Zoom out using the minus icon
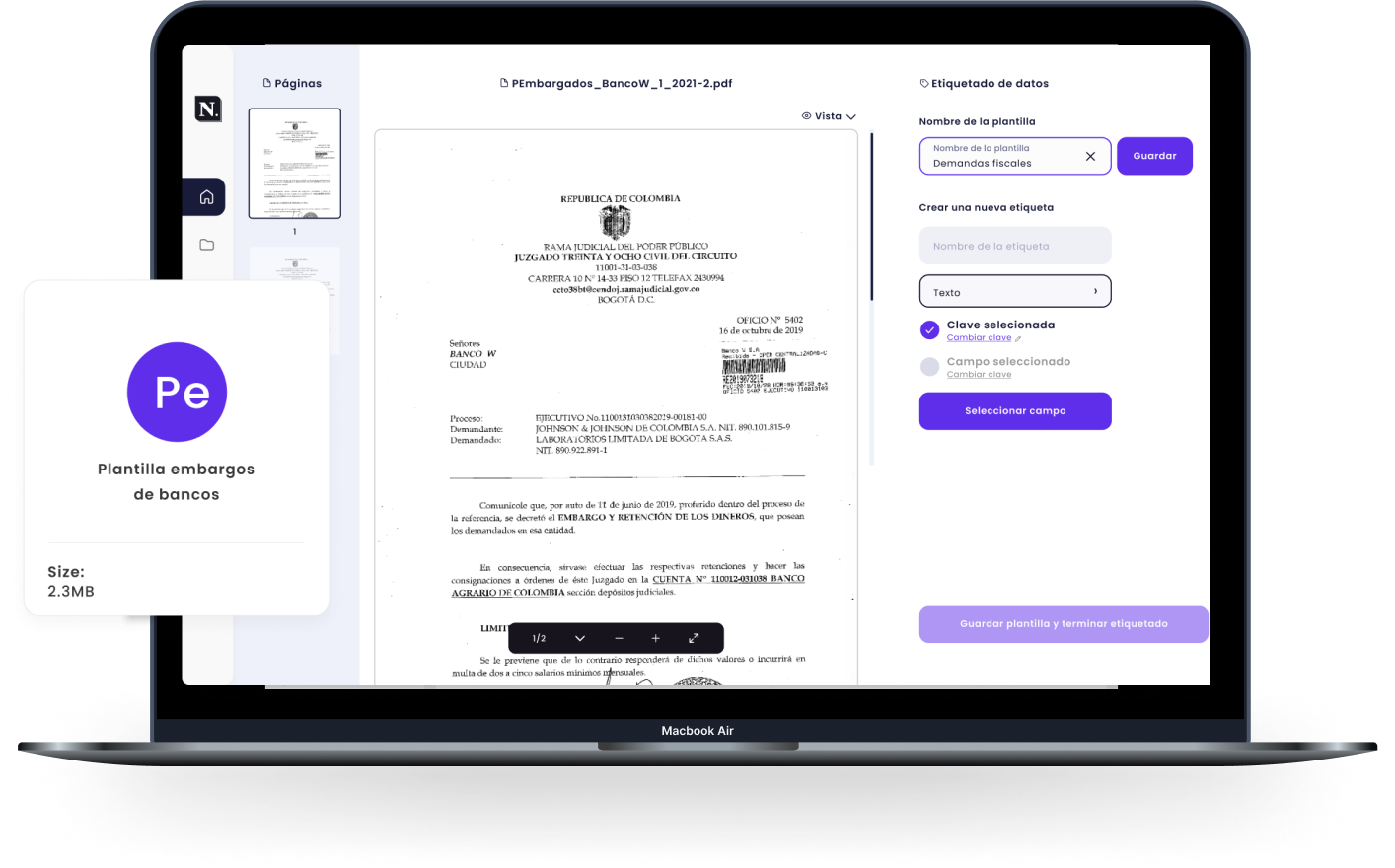 point(619,638)
